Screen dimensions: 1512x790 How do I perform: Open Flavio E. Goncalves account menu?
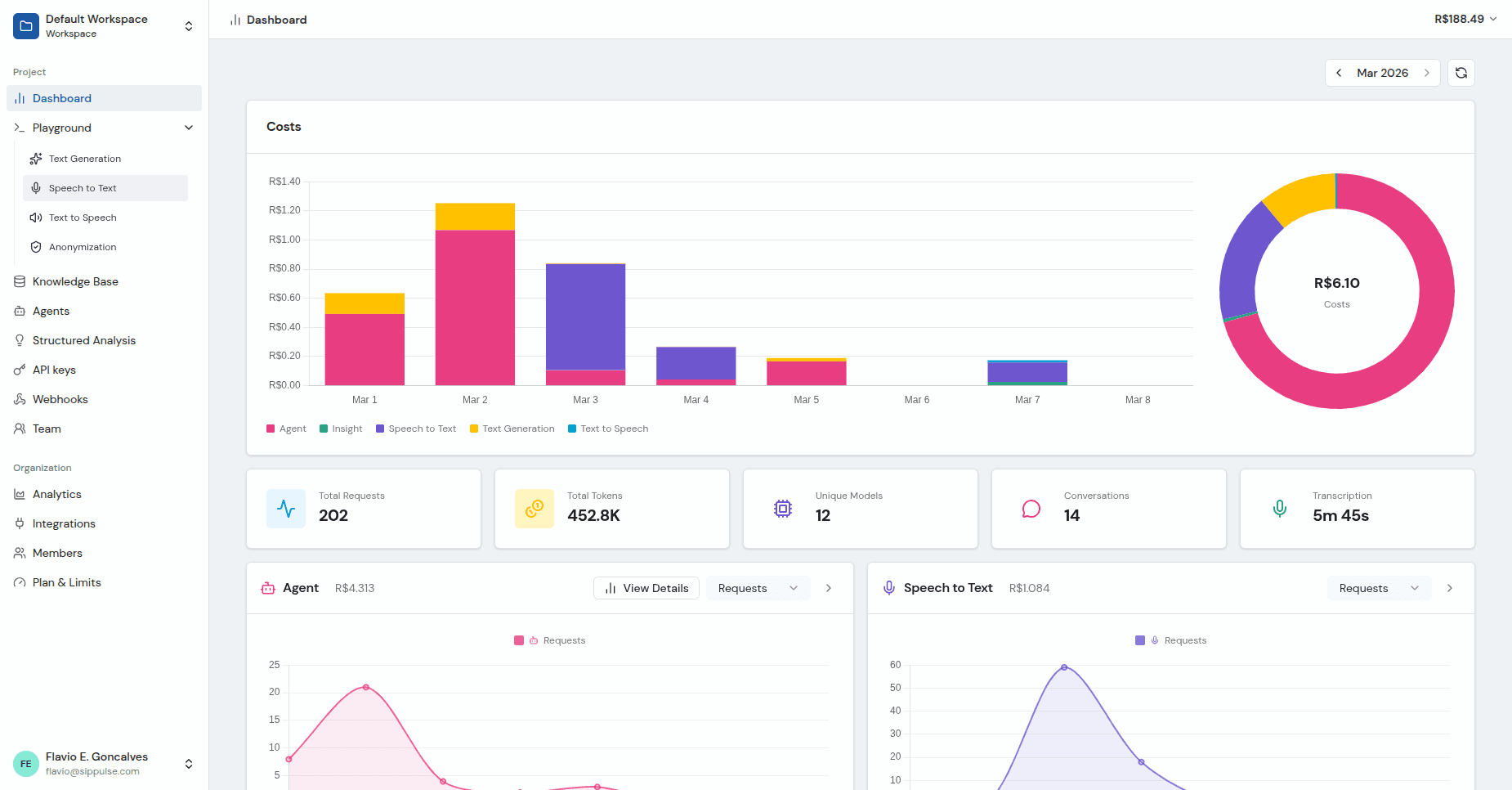[x=104, y=764]
